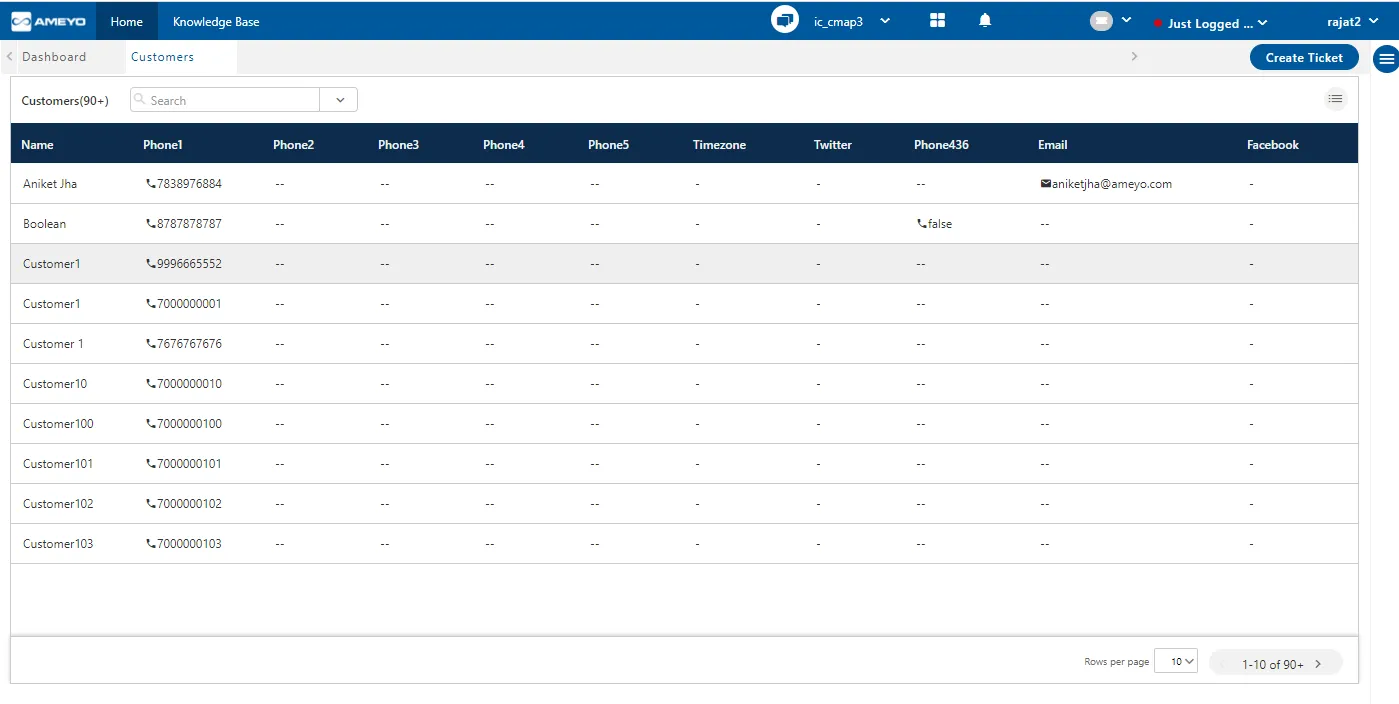
Task: Click the email aniketjha@ameyo.com
Action: tap(1112, 184)
